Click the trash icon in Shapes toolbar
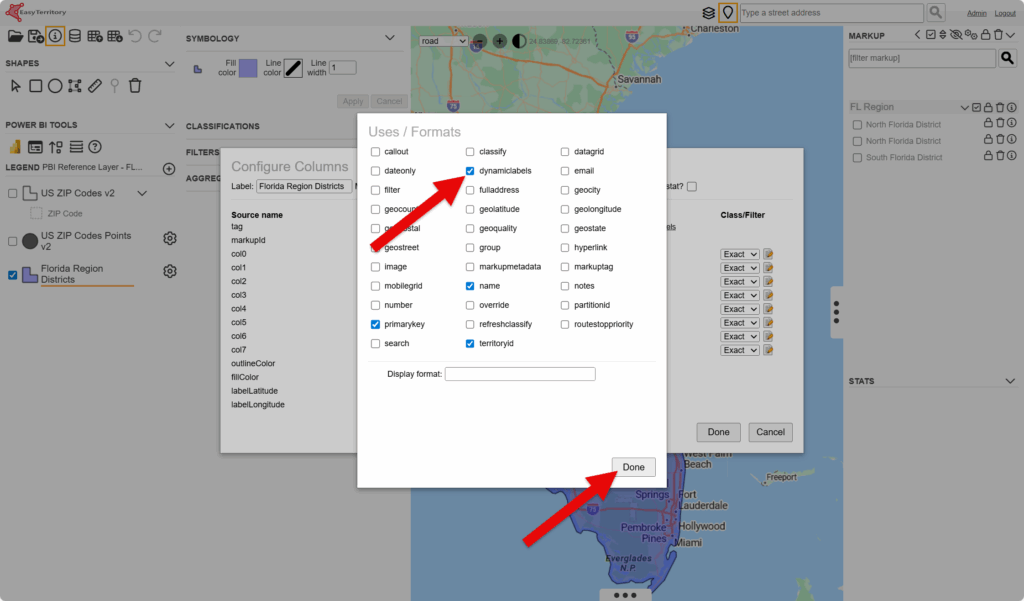Image resolution: width=1024 pixels, height=601 pixels. [135, 86]
